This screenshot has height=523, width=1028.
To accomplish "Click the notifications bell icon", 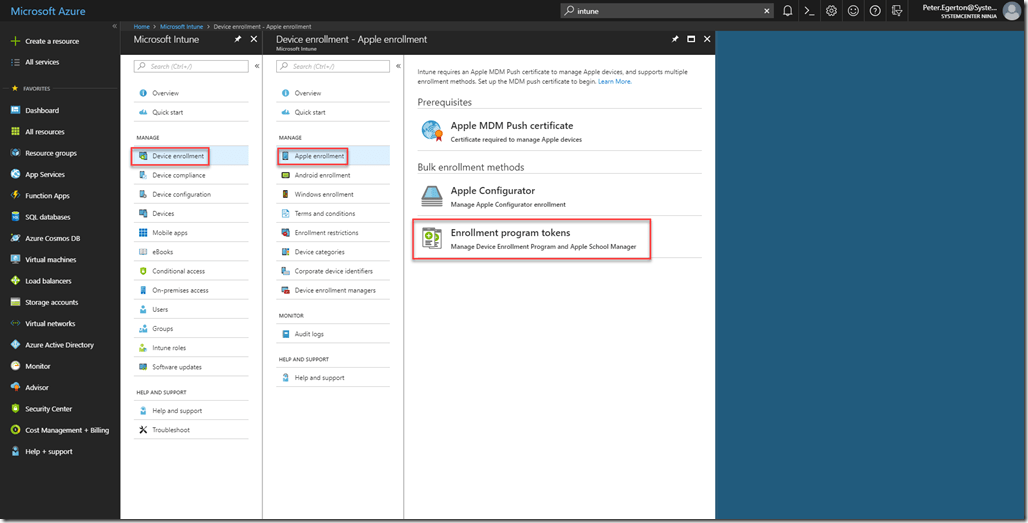I will click(x=788, y=11).
